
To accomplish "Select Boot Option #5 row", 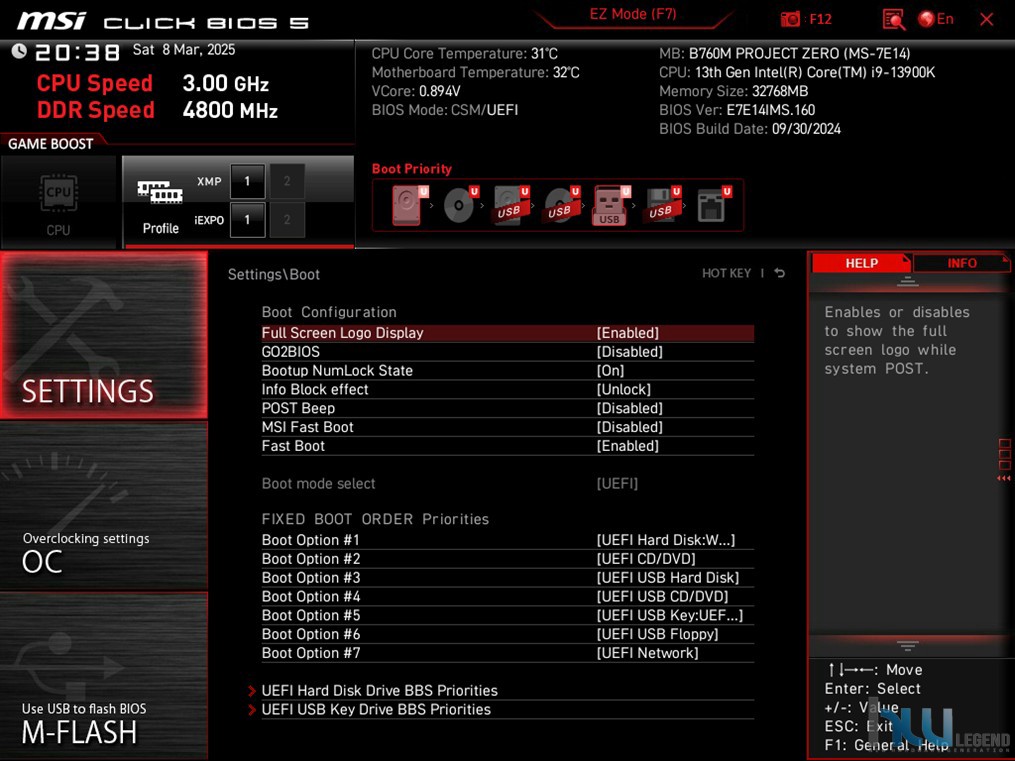I will pyautogui.click(x=508, y=615).
